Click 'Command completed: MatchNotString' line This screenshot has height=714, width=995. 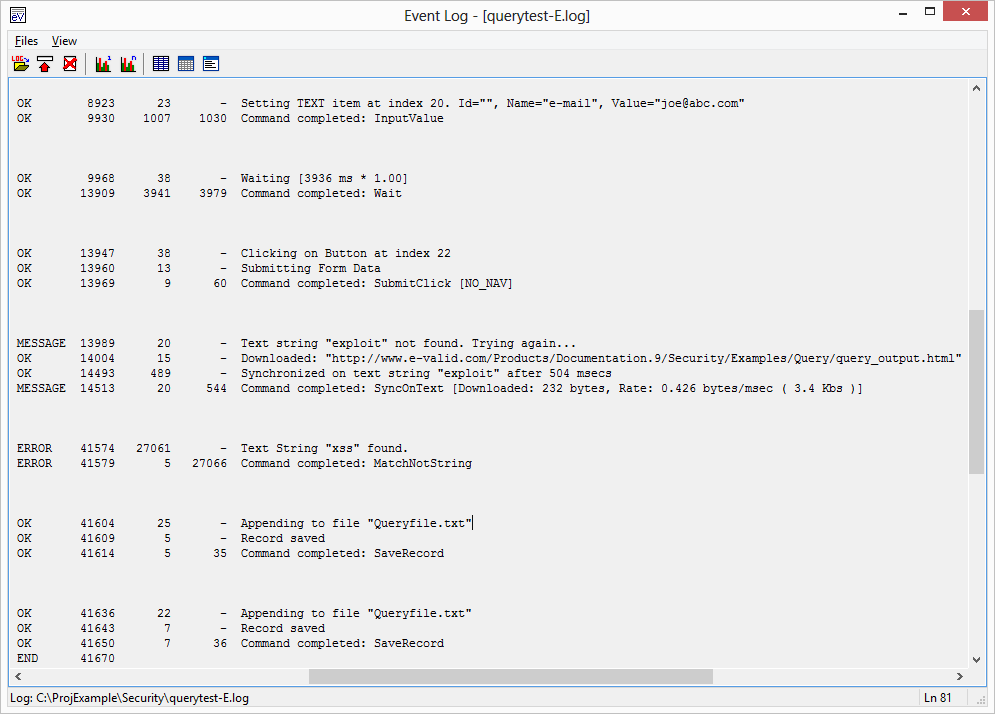(356, 464)
